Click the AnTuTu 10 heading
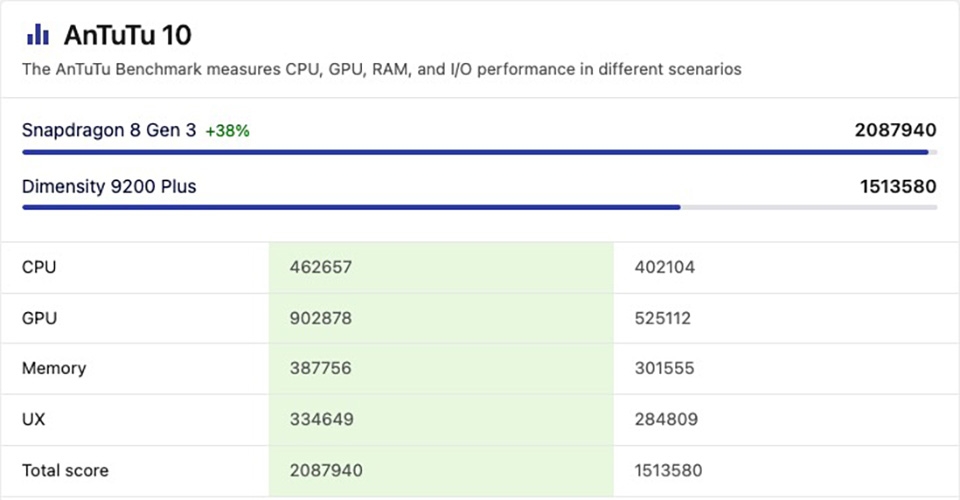The width and height of the screenshot is (960, 500). pyautogui.click(x=128, y=35)
